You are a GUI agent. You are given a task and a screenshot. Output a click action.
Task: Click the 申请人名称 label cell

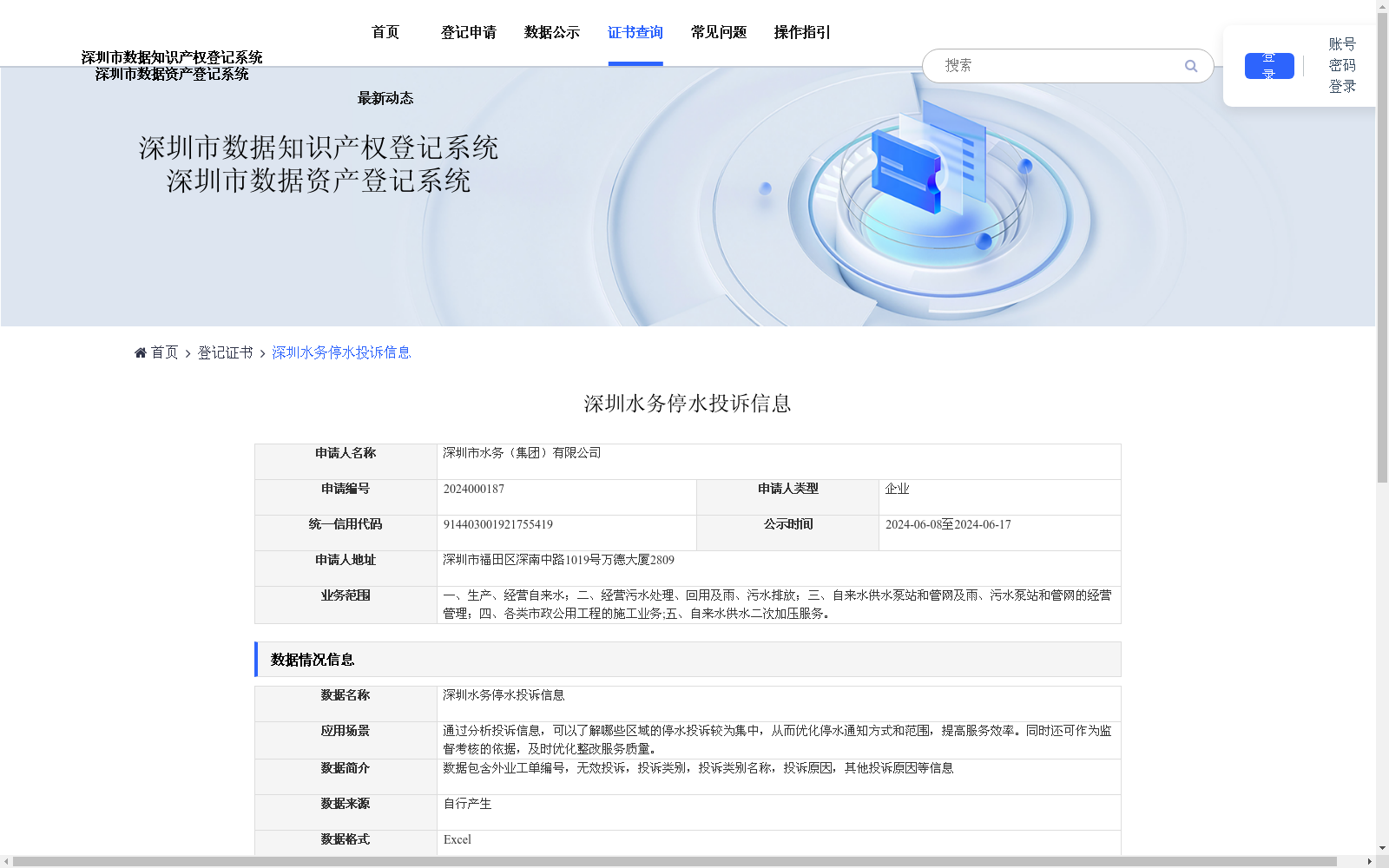pos(346,462)
